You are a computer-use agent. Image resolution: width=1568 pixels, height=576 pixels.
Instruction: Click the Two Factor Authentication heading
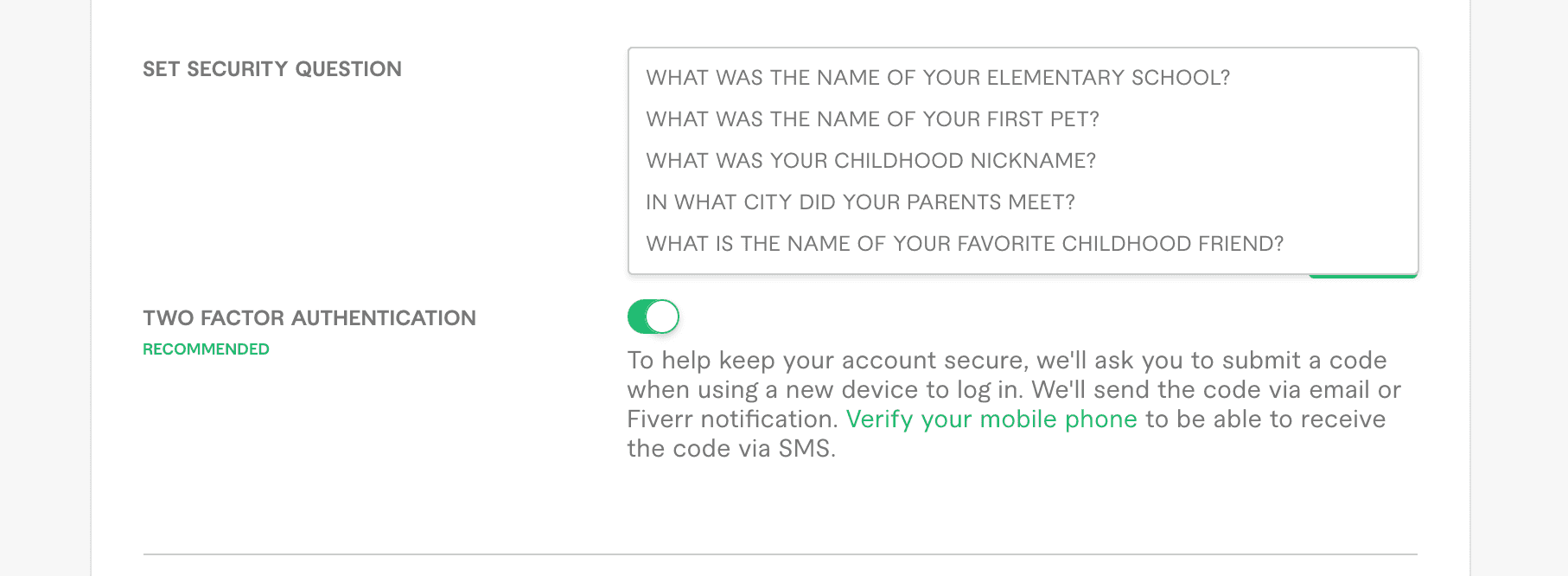click(309, 318)
